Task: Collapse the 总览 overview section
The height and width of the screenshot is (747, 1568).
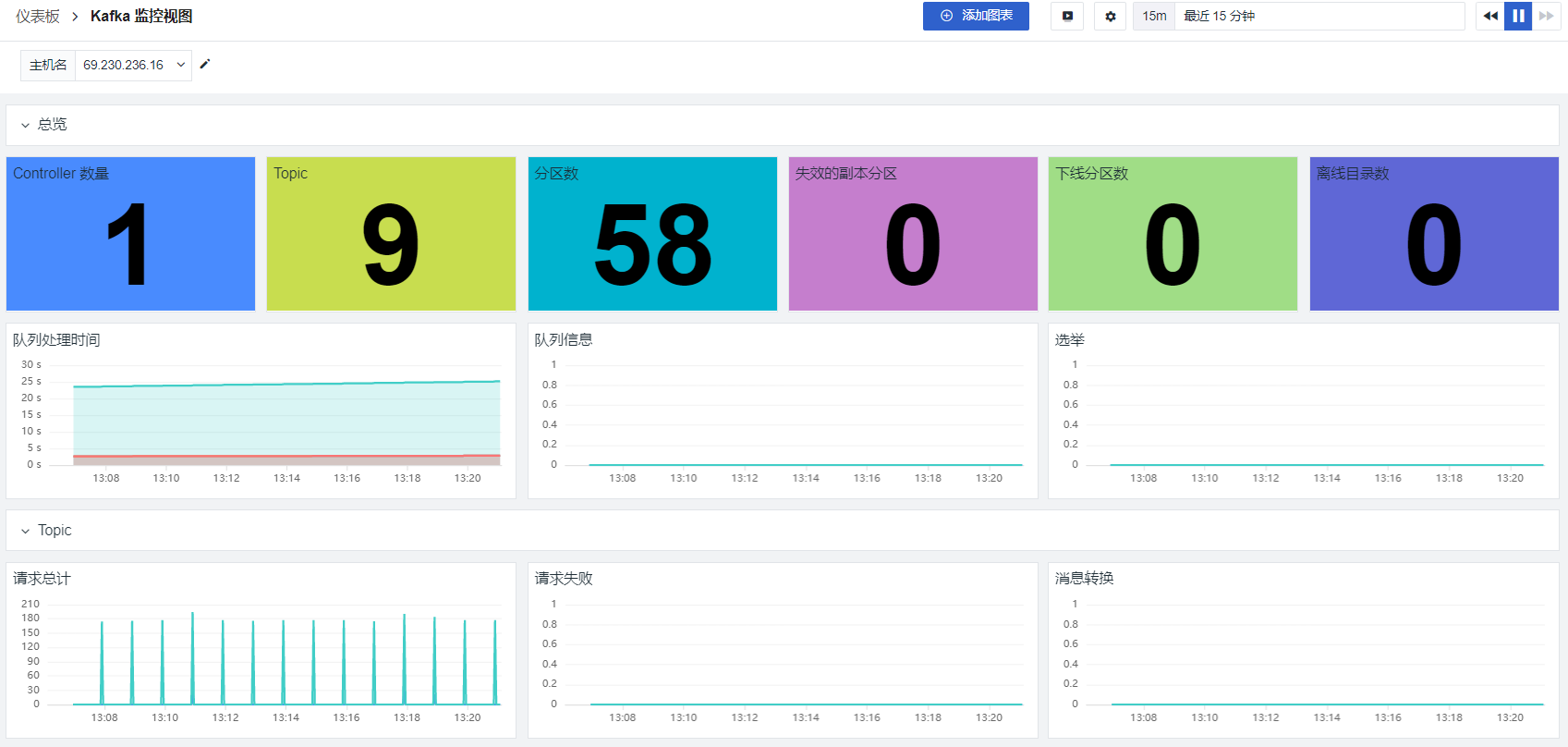Action: coord(26,125)
